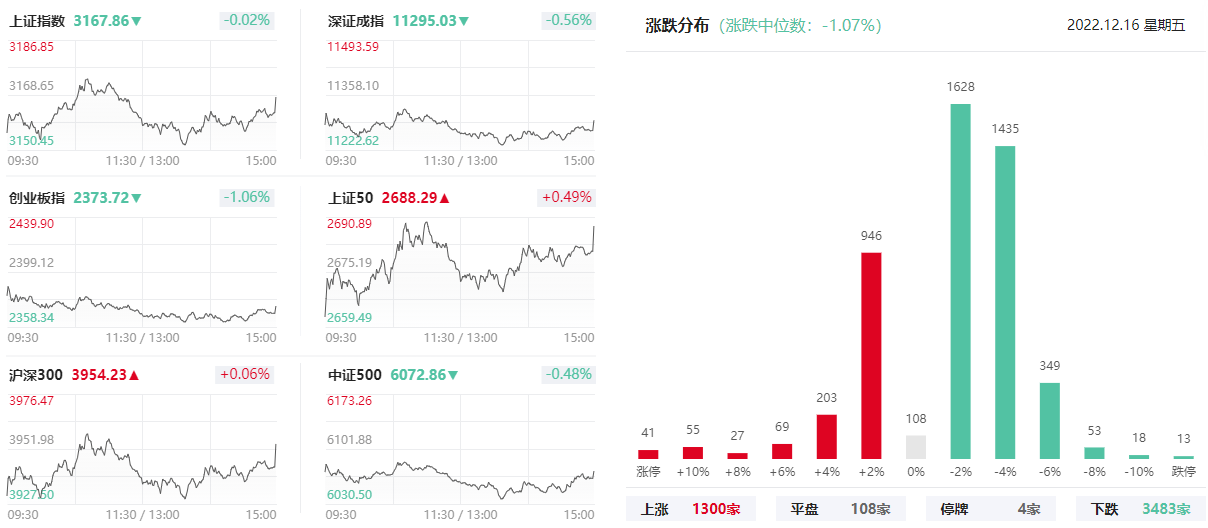Select the -0.56% change badge for 深证成指

coord(567,20)
